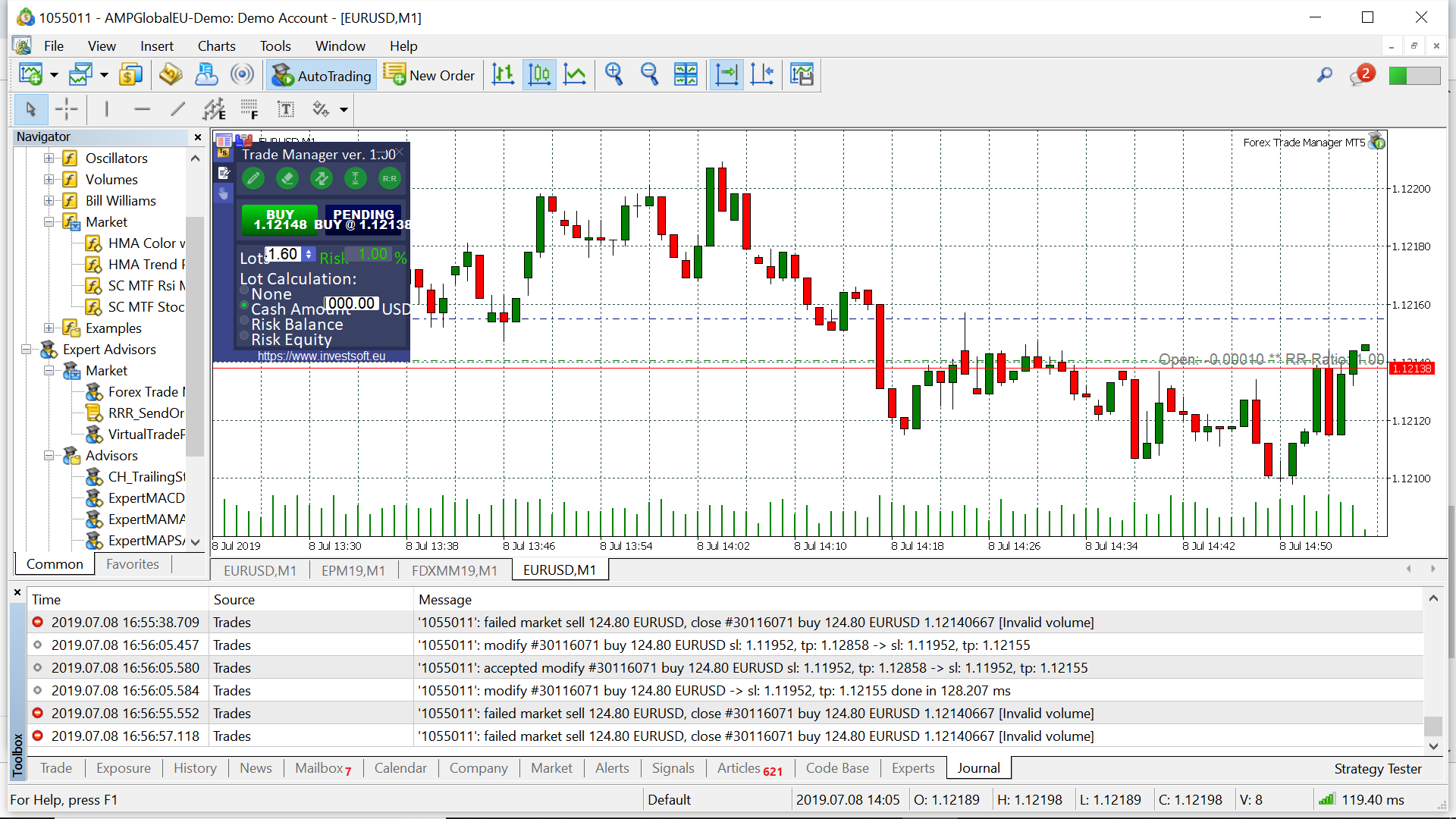
Task: Draw a horizontal line tool
Action: click(x=142, y=109)
